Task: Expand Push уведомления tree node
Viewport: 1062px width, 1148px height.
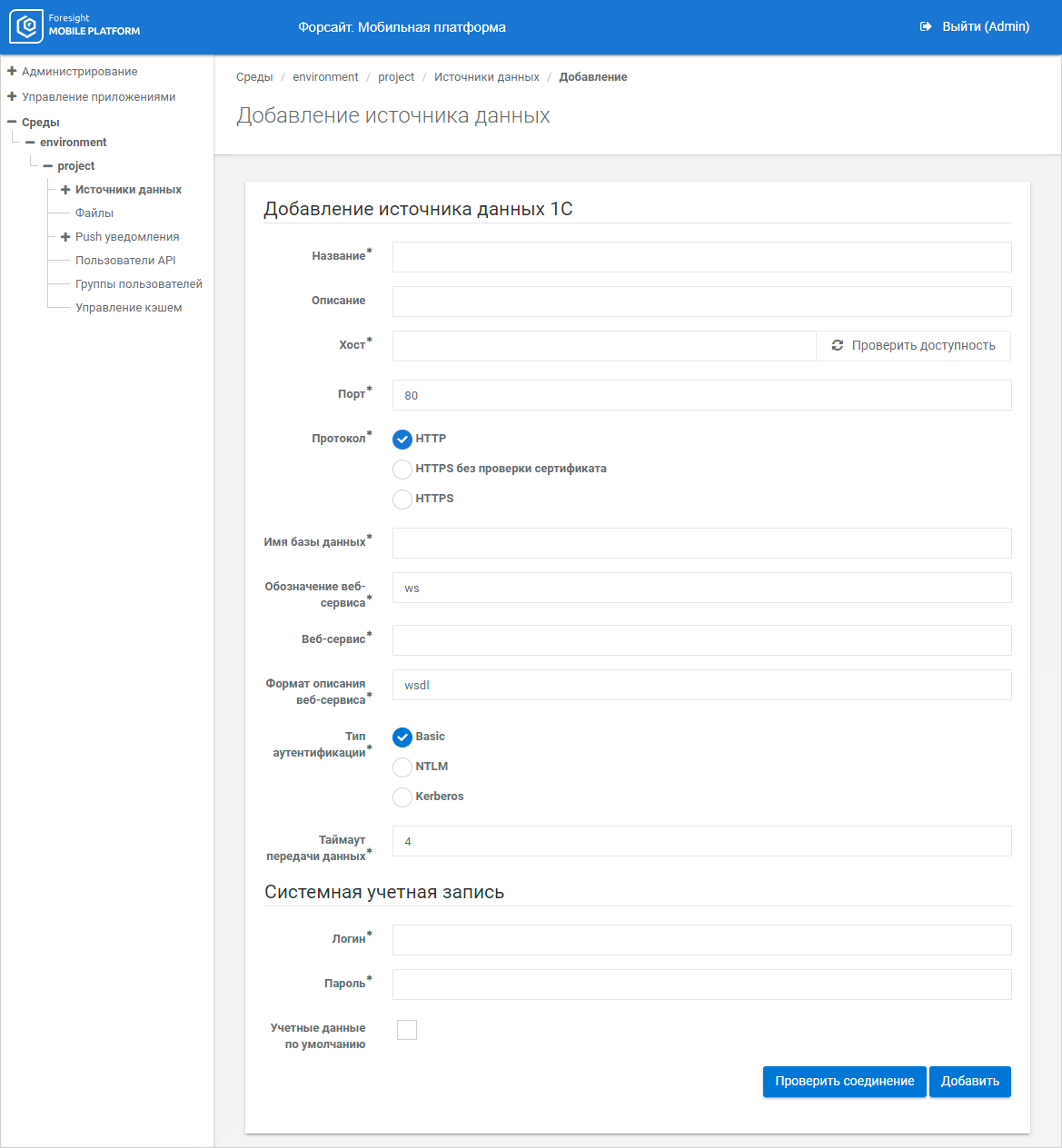Action: [x=65, y=237]
